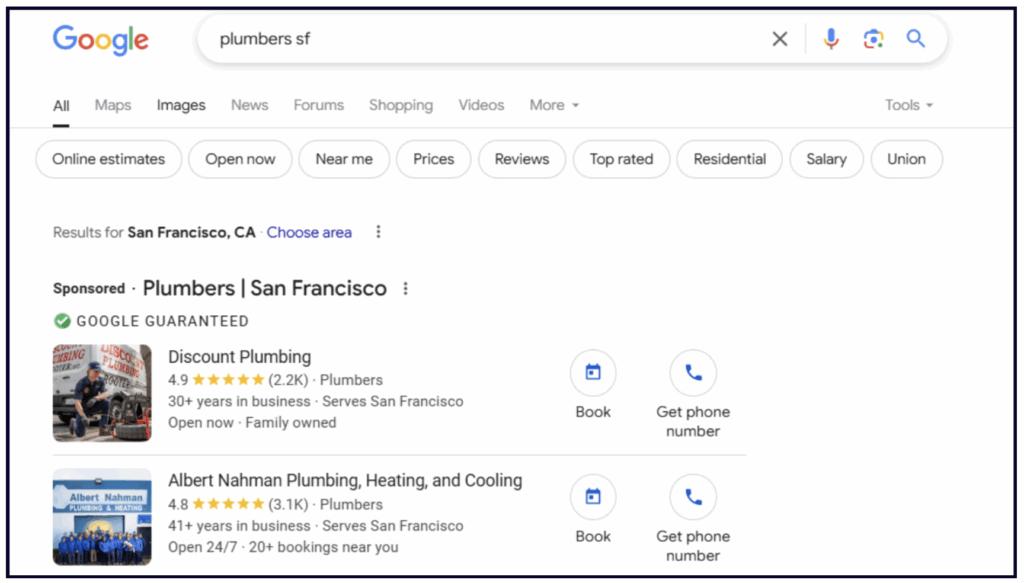Get phone number for Discount Plumbing
The height and width of the screenshot is (583, 1024).
[x=693, y=373]
